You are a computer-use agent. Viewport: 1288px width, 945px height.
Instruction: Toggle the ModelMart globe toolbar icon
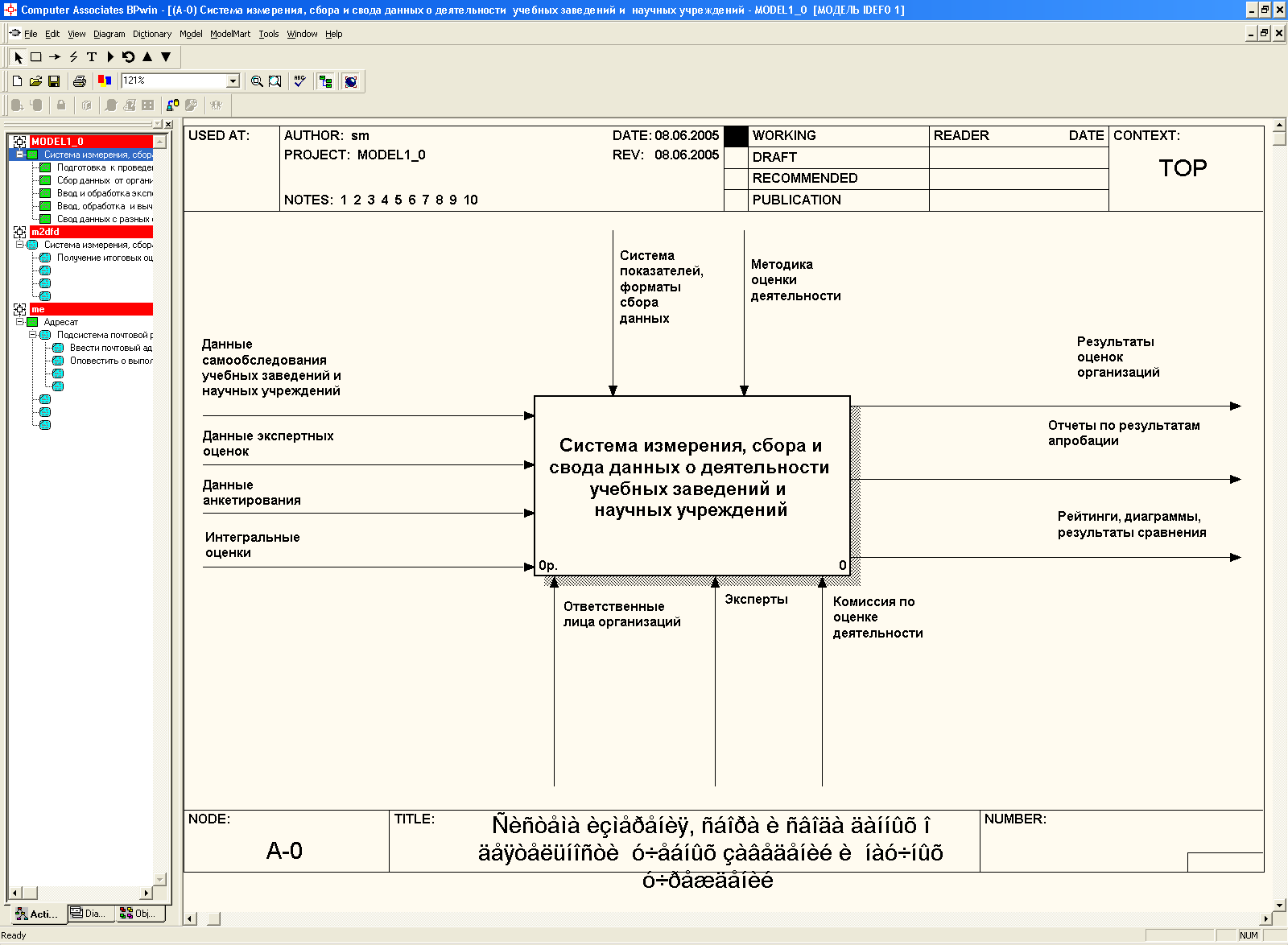[x=350, y=81]
